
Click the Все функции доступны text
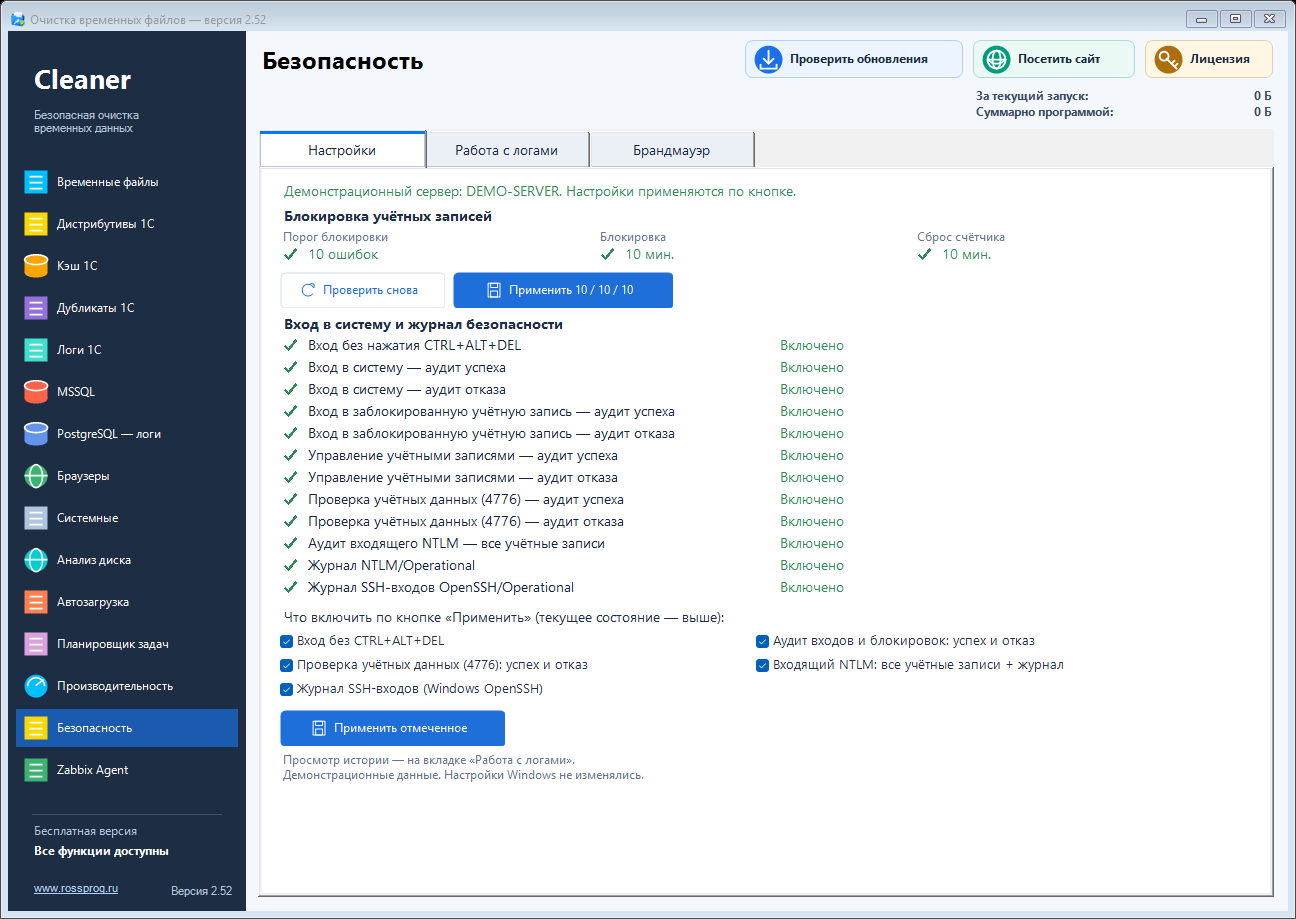click(x=101, y=851)
